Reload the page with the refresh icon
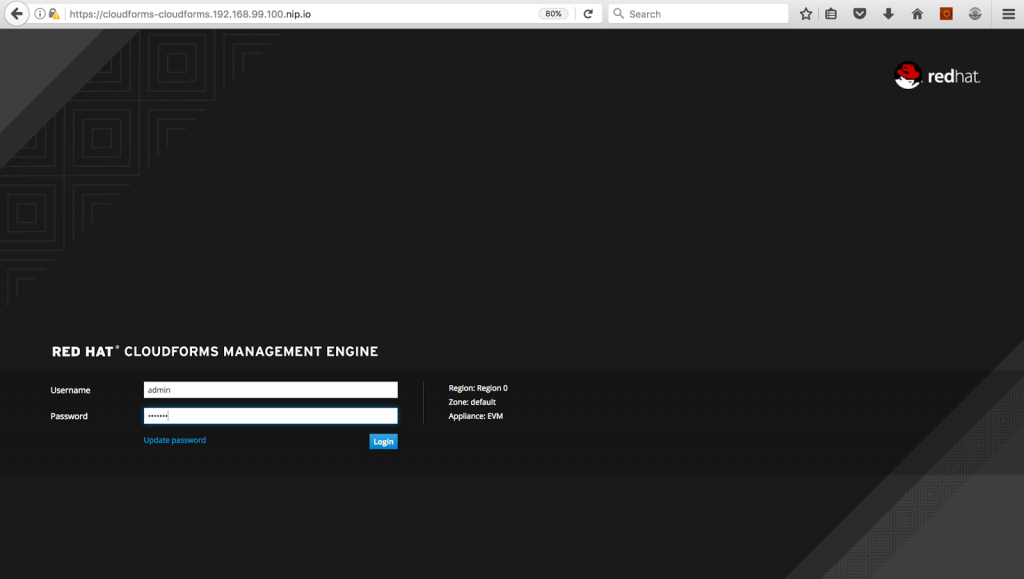1024x579 pixels. 588,14
